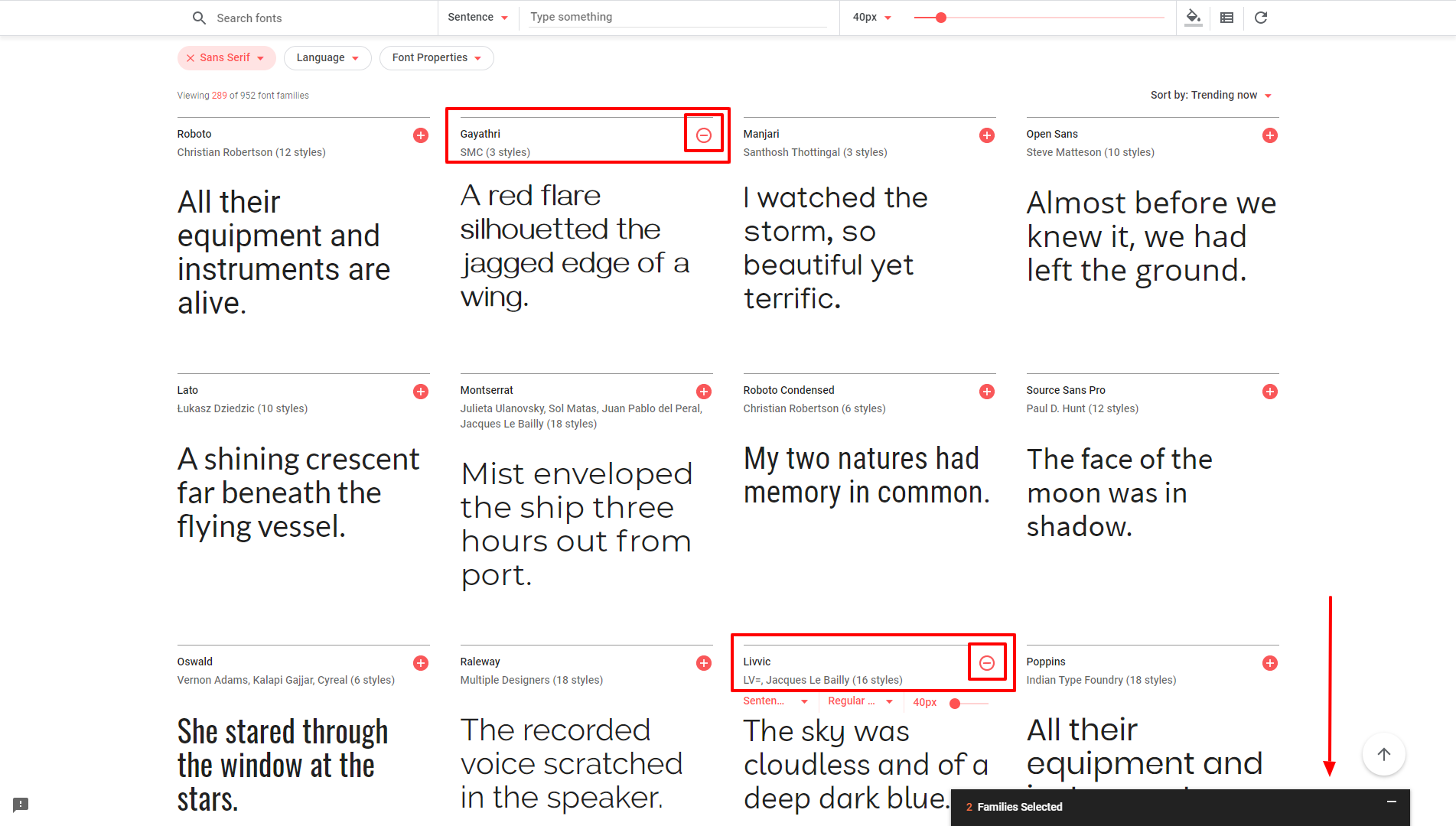
Task: Switch to list view layout
Action: [x=1226, y=18]
